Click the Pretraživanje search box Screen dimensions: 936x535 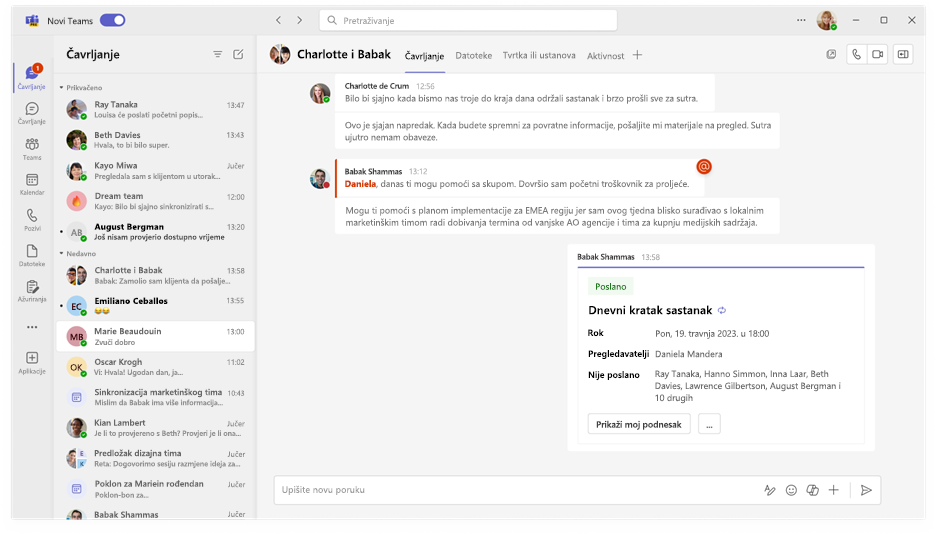pos(468,20)
